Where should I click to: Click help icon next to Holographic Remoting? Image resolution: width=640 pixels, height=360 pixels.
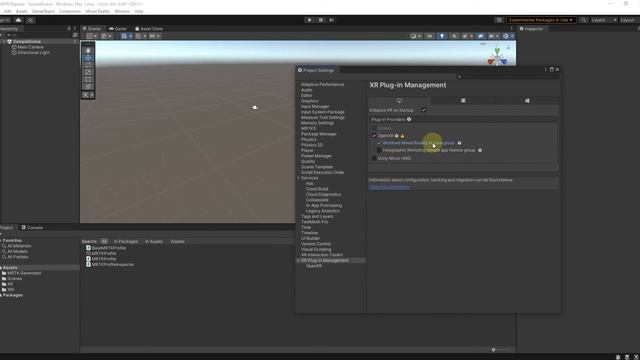480,150
